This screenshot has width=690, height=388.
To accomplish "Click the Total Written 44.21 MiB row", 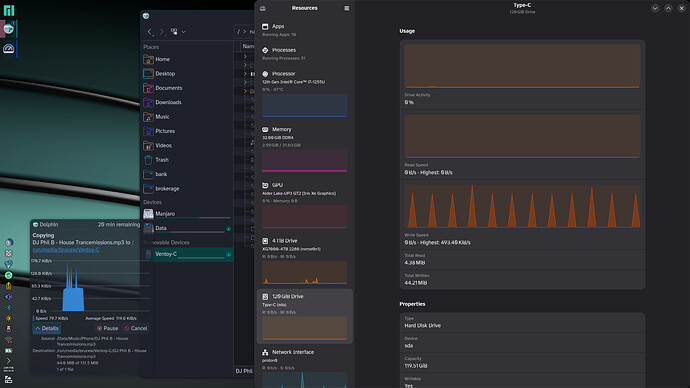I will click(522, 279).
